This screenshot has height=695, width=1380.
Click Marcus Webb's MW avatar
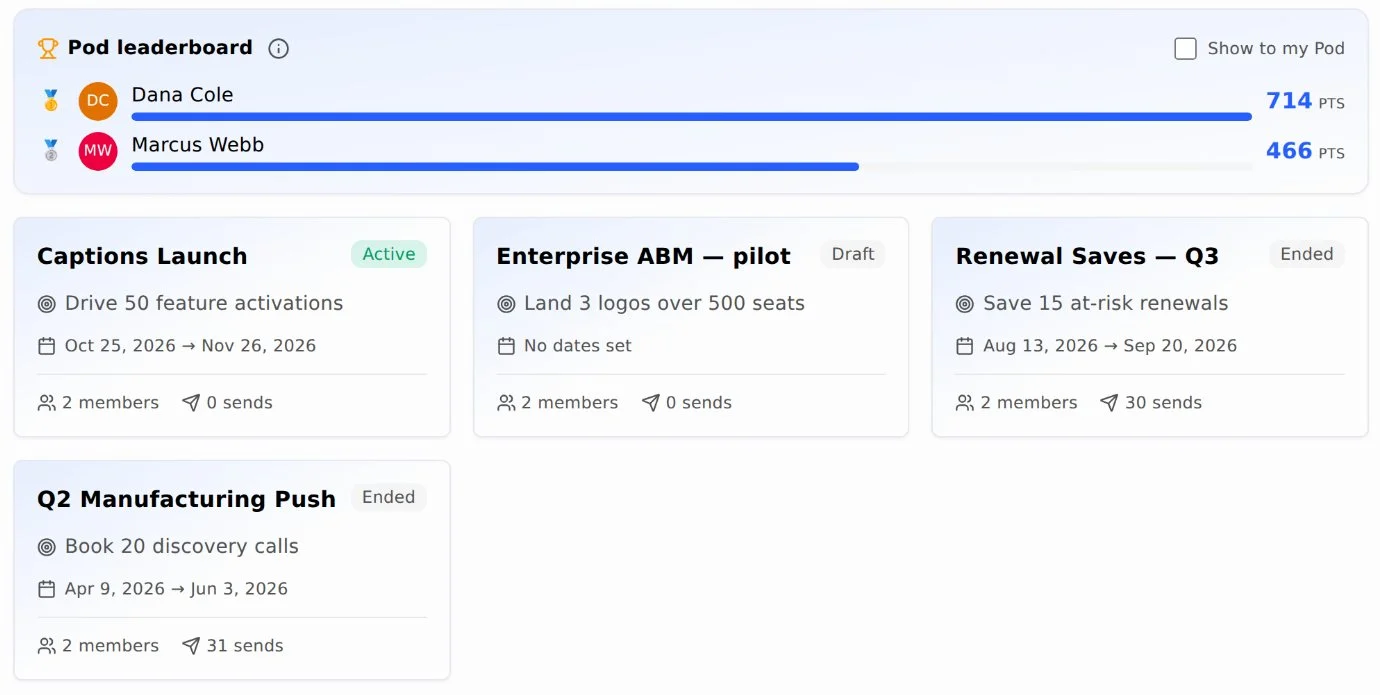98,151
